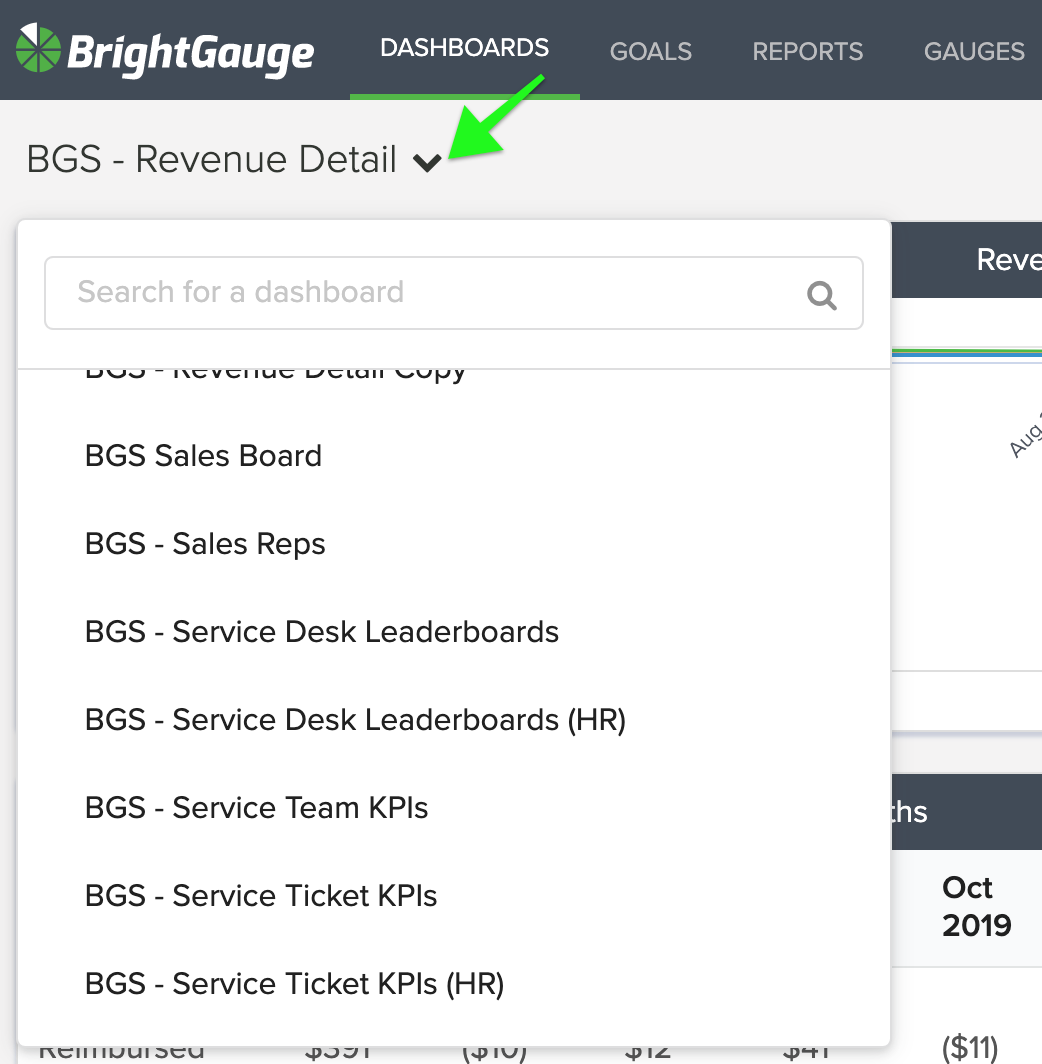Click the ($11) table value

(970, 1048)
